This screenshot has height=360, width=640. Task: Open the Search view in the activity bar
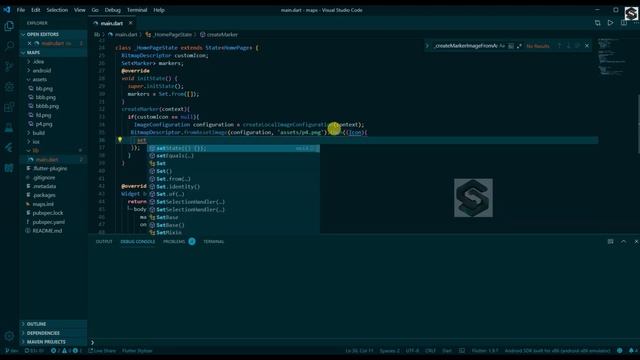click(9, 46)
